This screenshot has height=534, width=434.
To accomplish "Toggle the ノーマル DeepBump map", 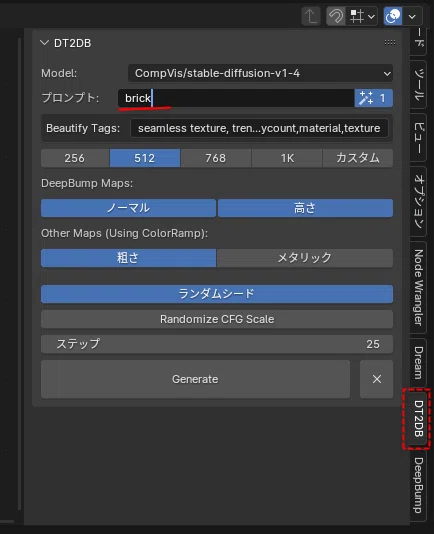I will tap(128, 208).
